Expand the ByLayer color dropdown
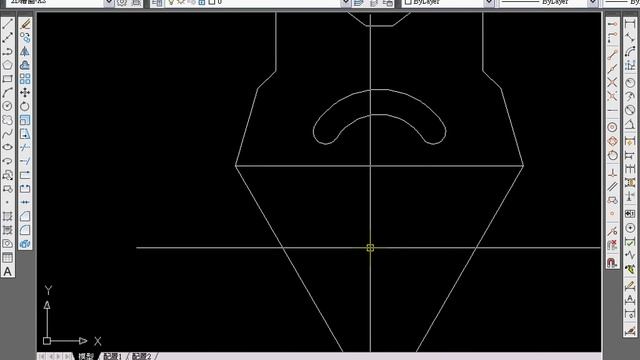This screenshot has height=360, width=640. 489,2
